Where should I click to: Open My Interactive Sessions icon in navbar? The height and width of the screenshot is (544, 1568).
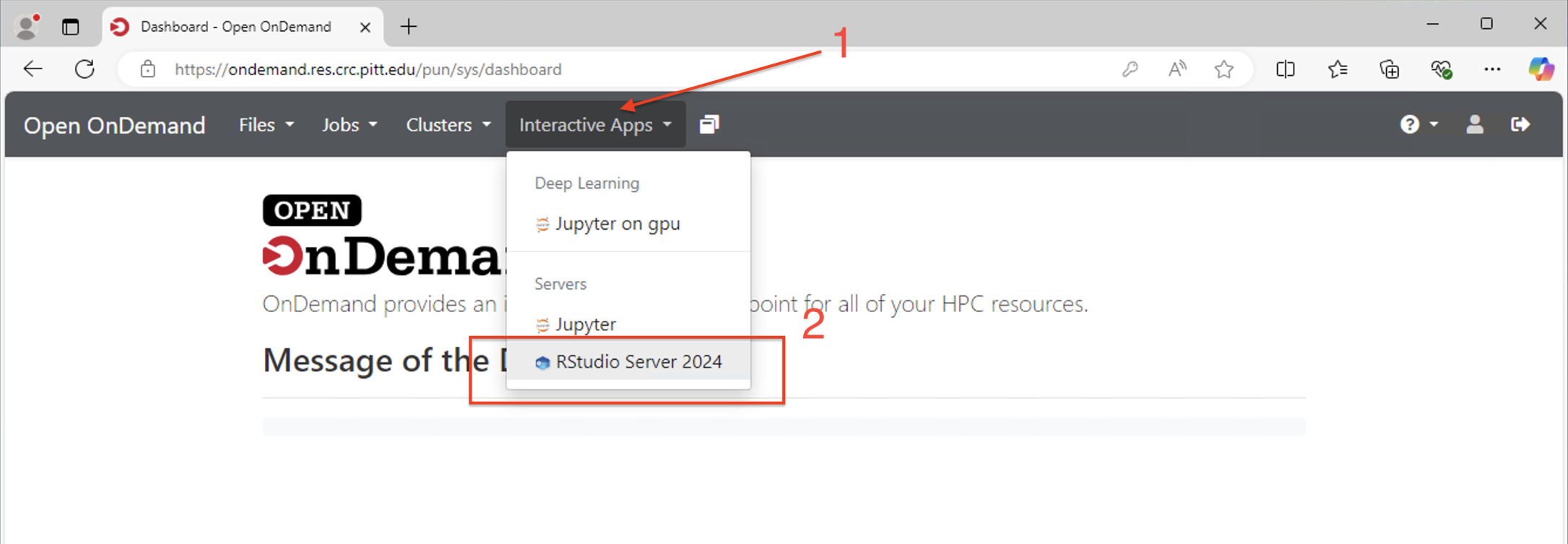coord(709,124)
